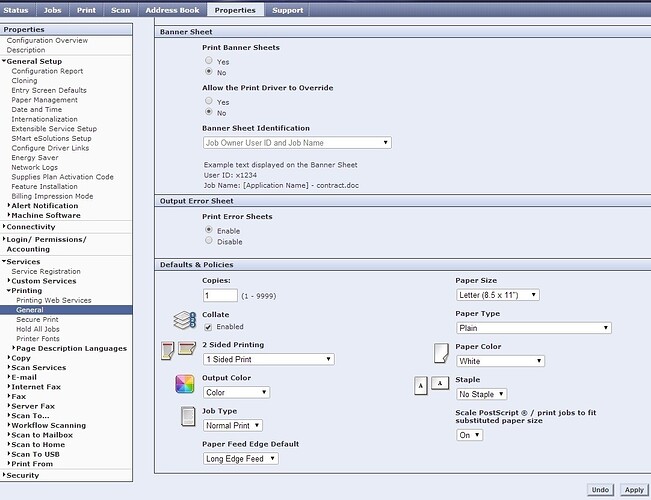This screenshot has height=500, width=651.
Task: Select No for Allow Print Driver Override
Action: point(209,112)
